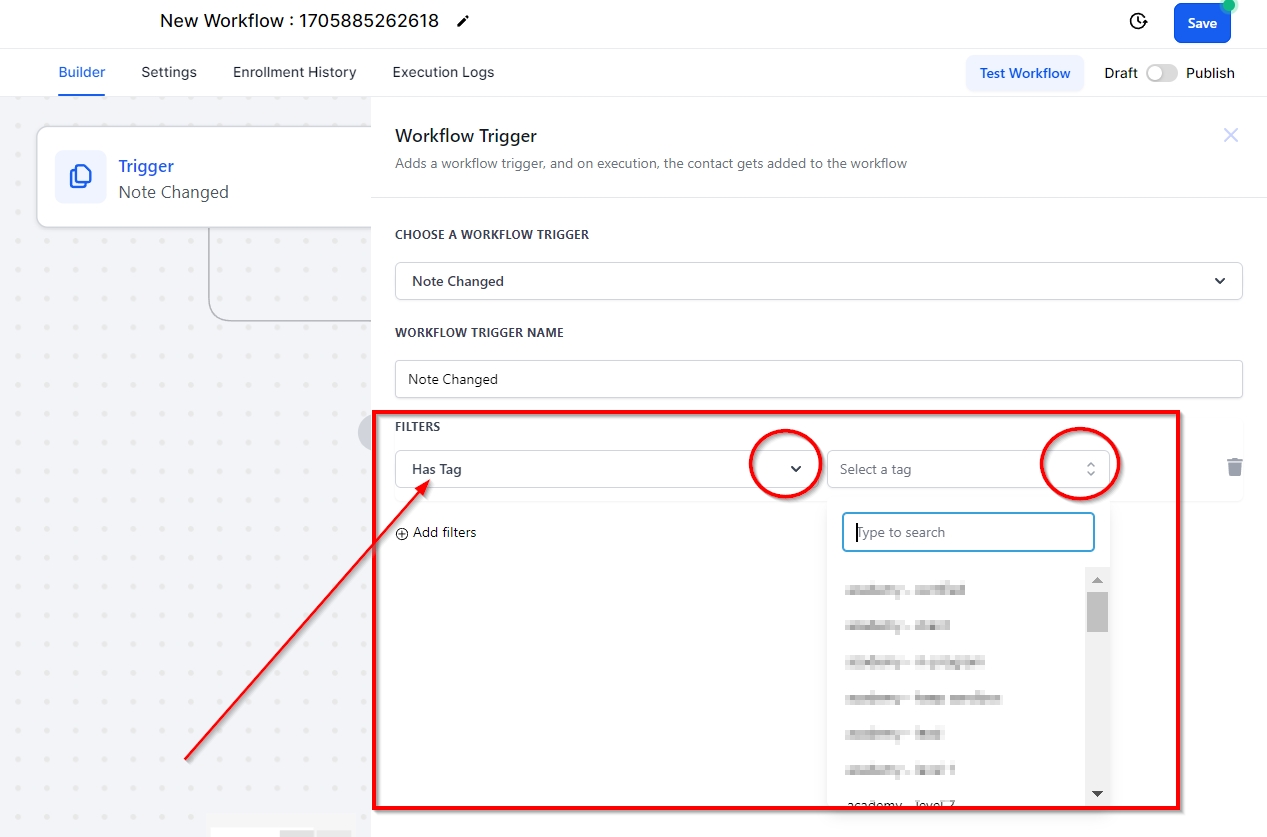Click the Test Workflow button
The width and height of the screenshot is (1267, 837).
coord(1024,73)
